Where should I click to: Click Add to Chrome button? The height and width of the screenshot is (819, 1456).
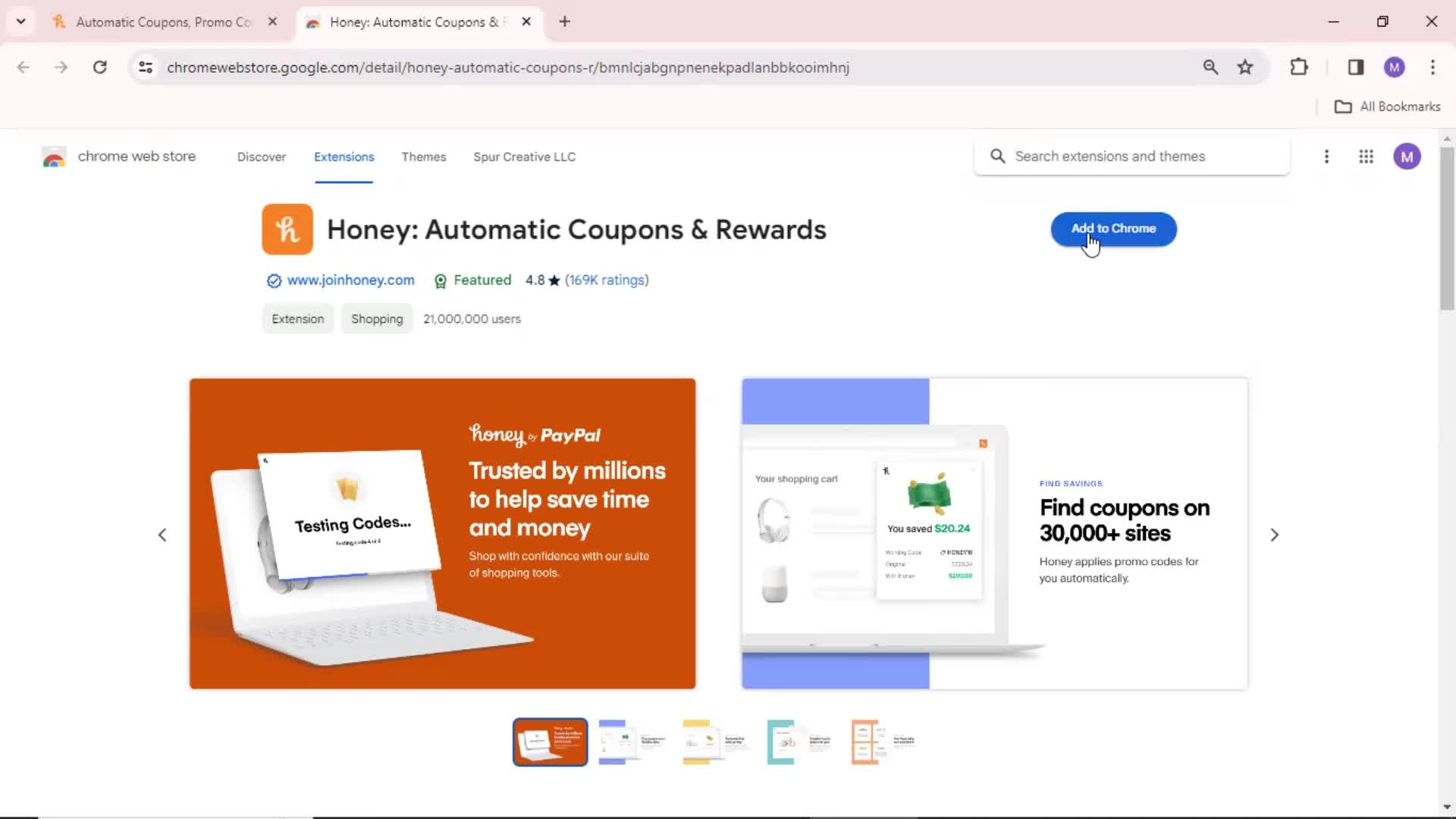[x=1113, y=229]
